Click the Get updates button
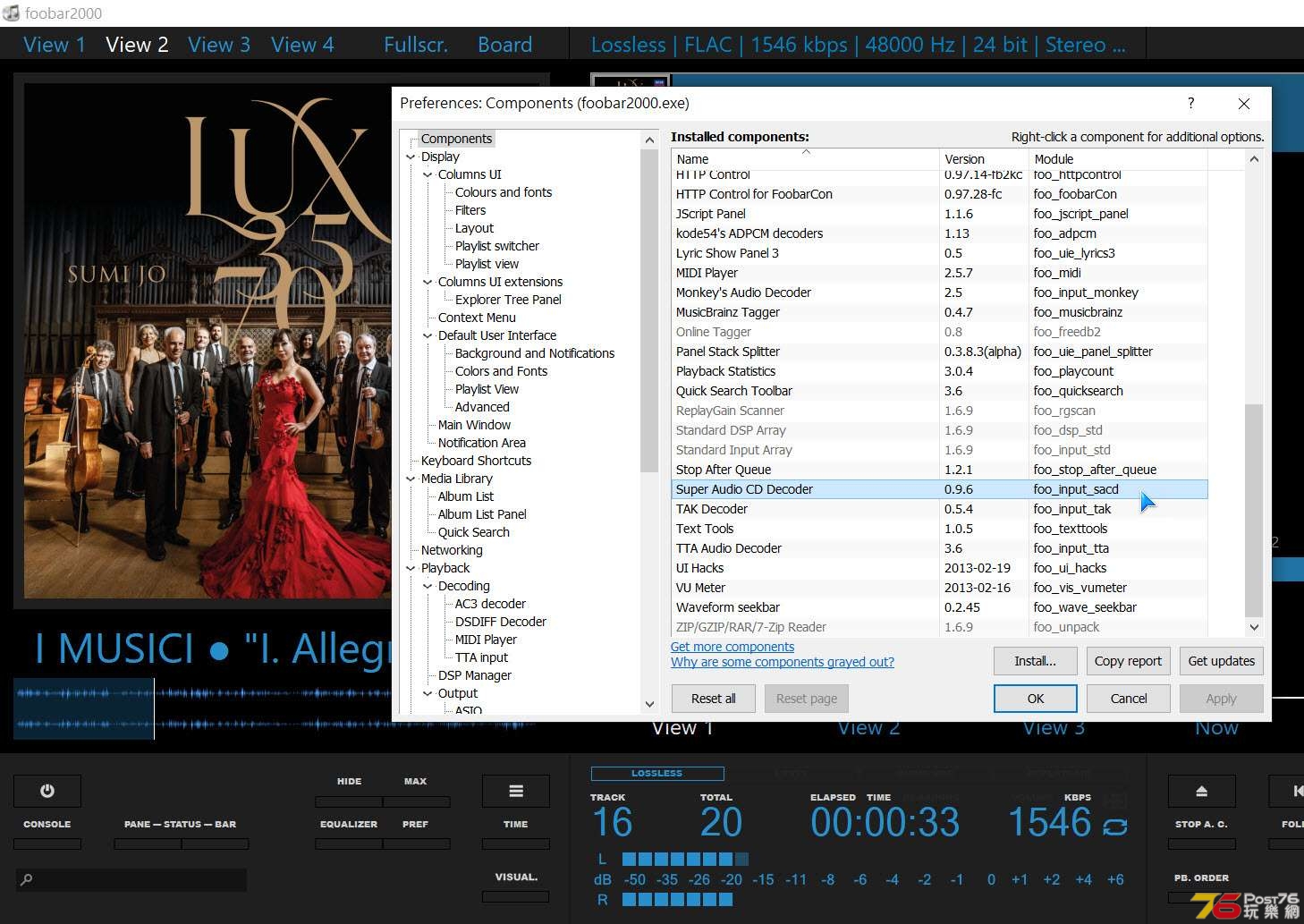The height and width of the screenshot is (924, 1304). (x=1221, y=661)
